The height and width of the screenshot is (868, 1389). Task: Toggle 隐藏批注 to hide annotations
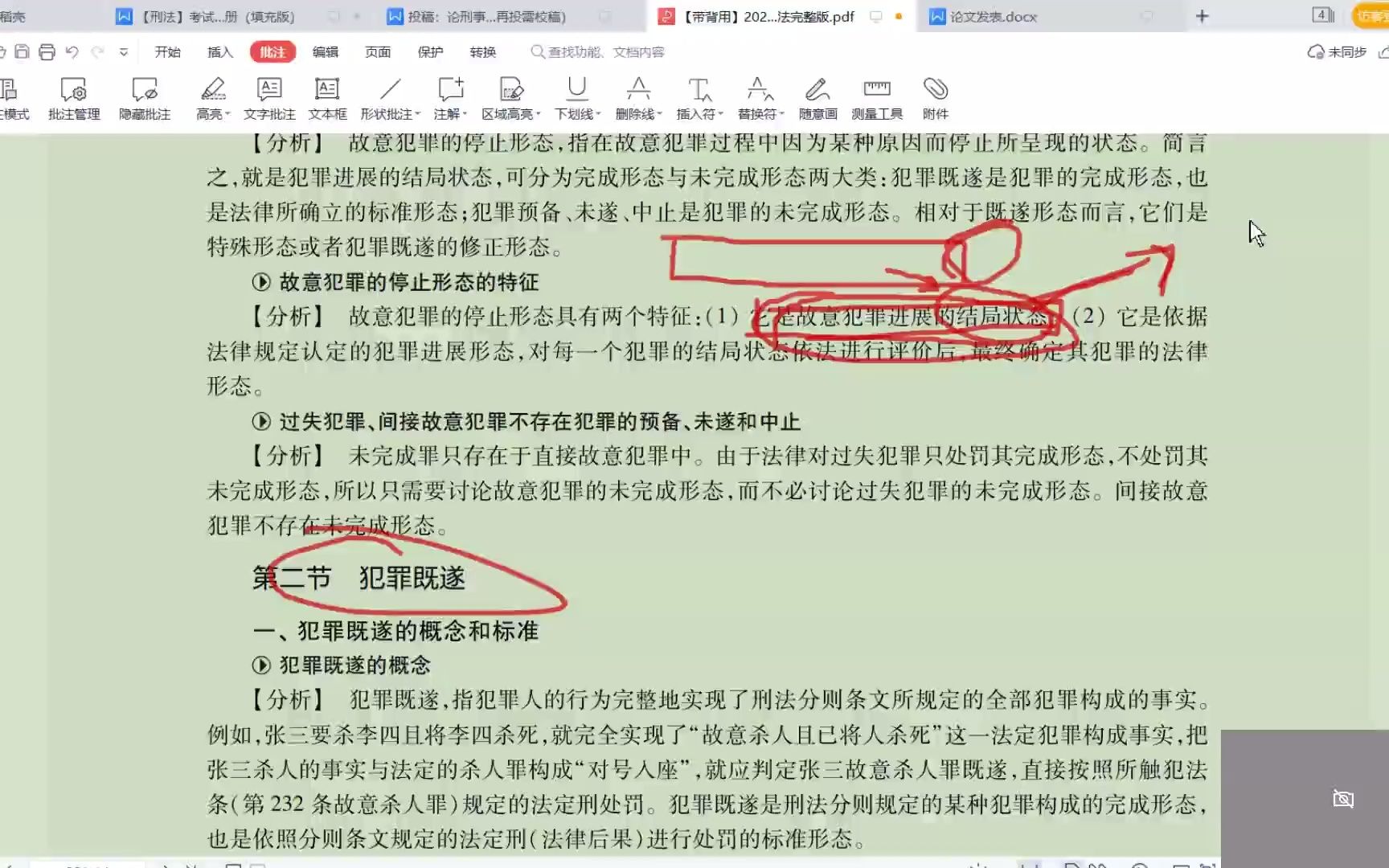[x=145, y=99]
